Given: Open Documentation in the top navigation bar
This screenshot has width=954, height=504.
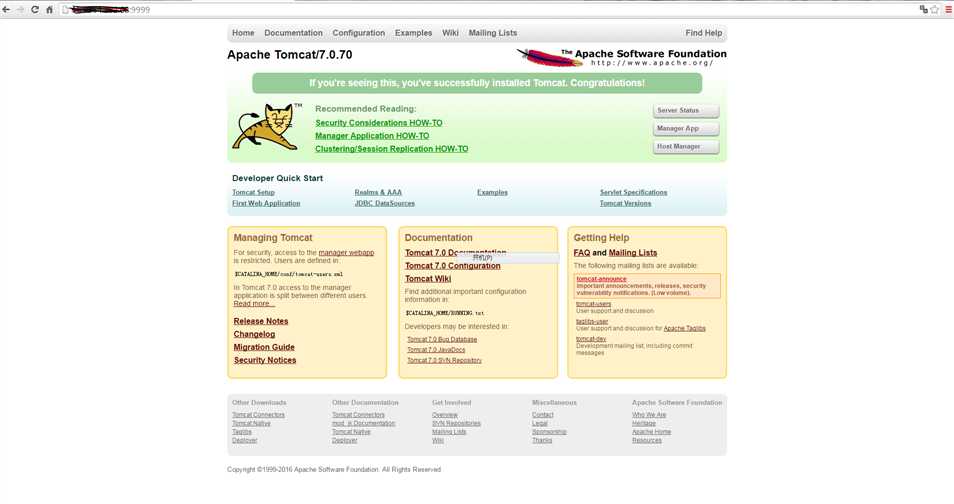Looking at the screenshot, I should (293, 33).
